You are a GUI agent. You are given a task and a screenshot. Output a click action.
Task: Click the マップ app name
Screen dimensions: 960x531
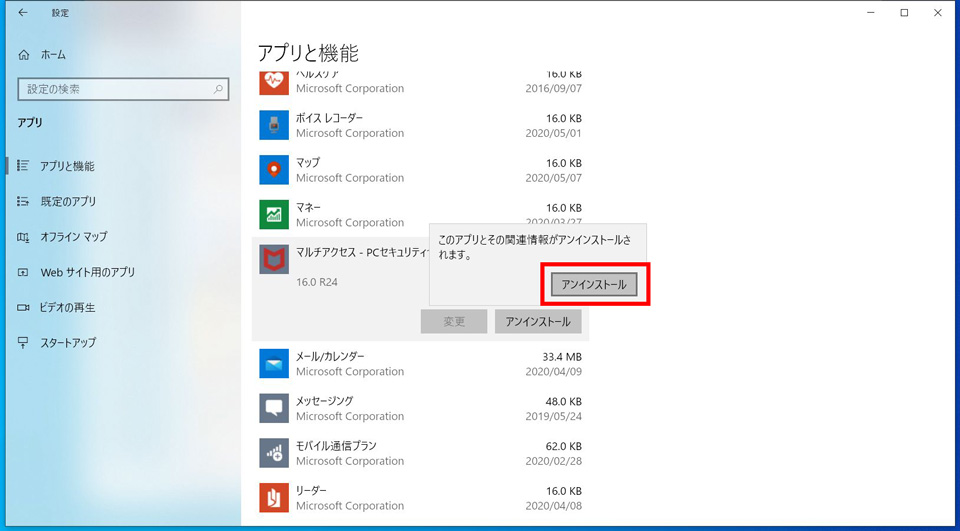pyautogui.click(x=308, y=163)
